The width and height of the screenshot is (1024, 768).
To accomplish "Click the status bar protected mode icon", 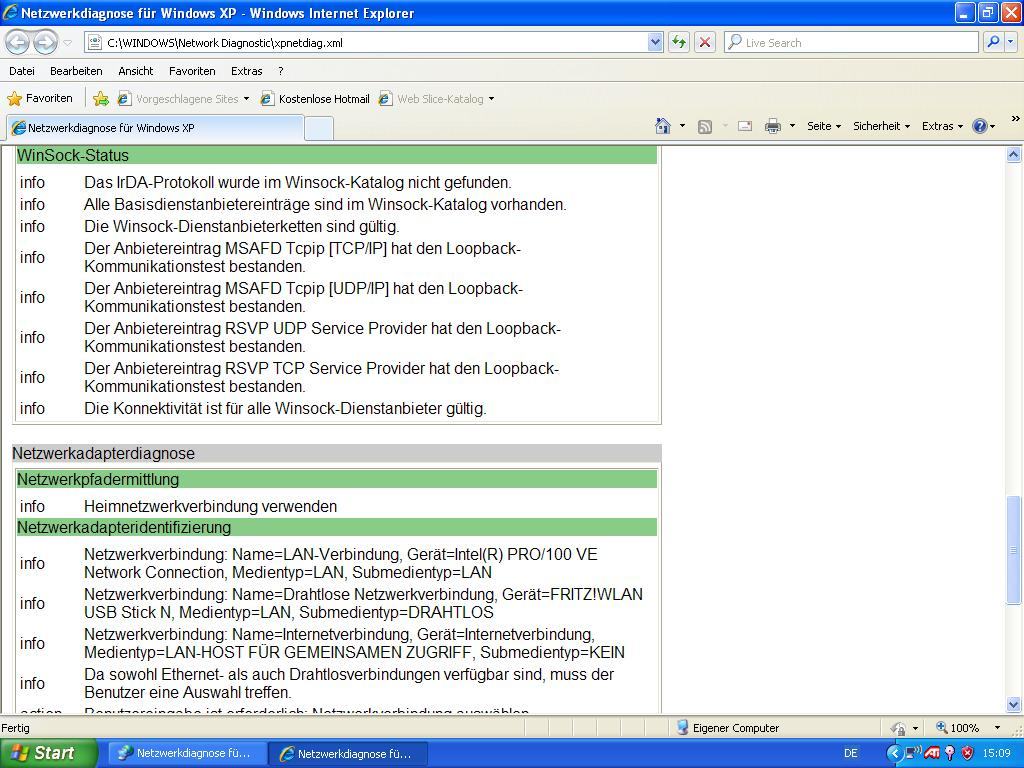I will pyautogui.click(x=899, y=728).
